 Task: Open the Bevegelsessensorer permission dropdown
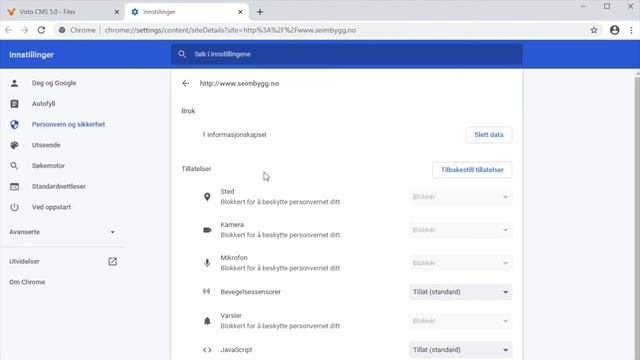click(460, 292)
